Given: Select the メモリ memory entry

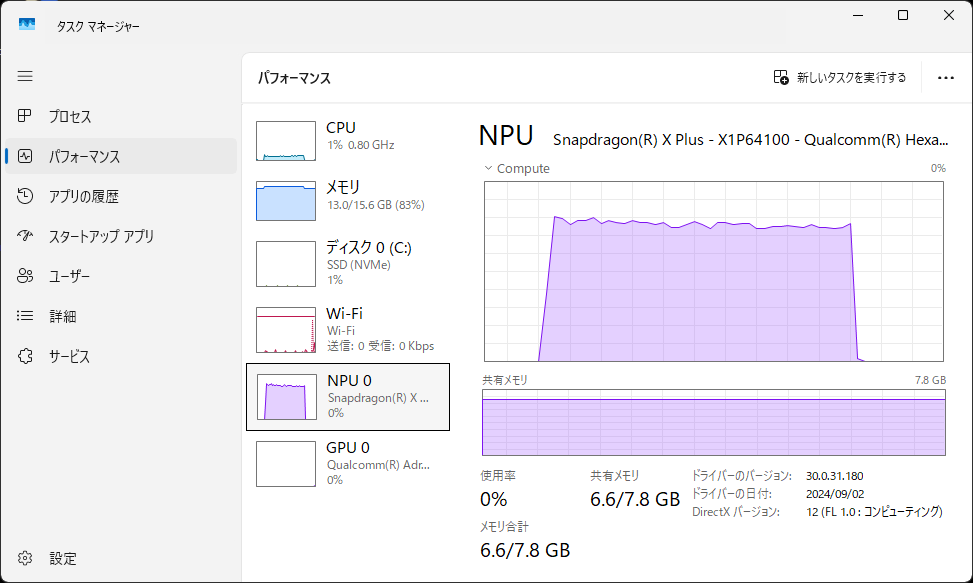Looking at the screenshot, I should pyautogui.click(x=286, y=201).
